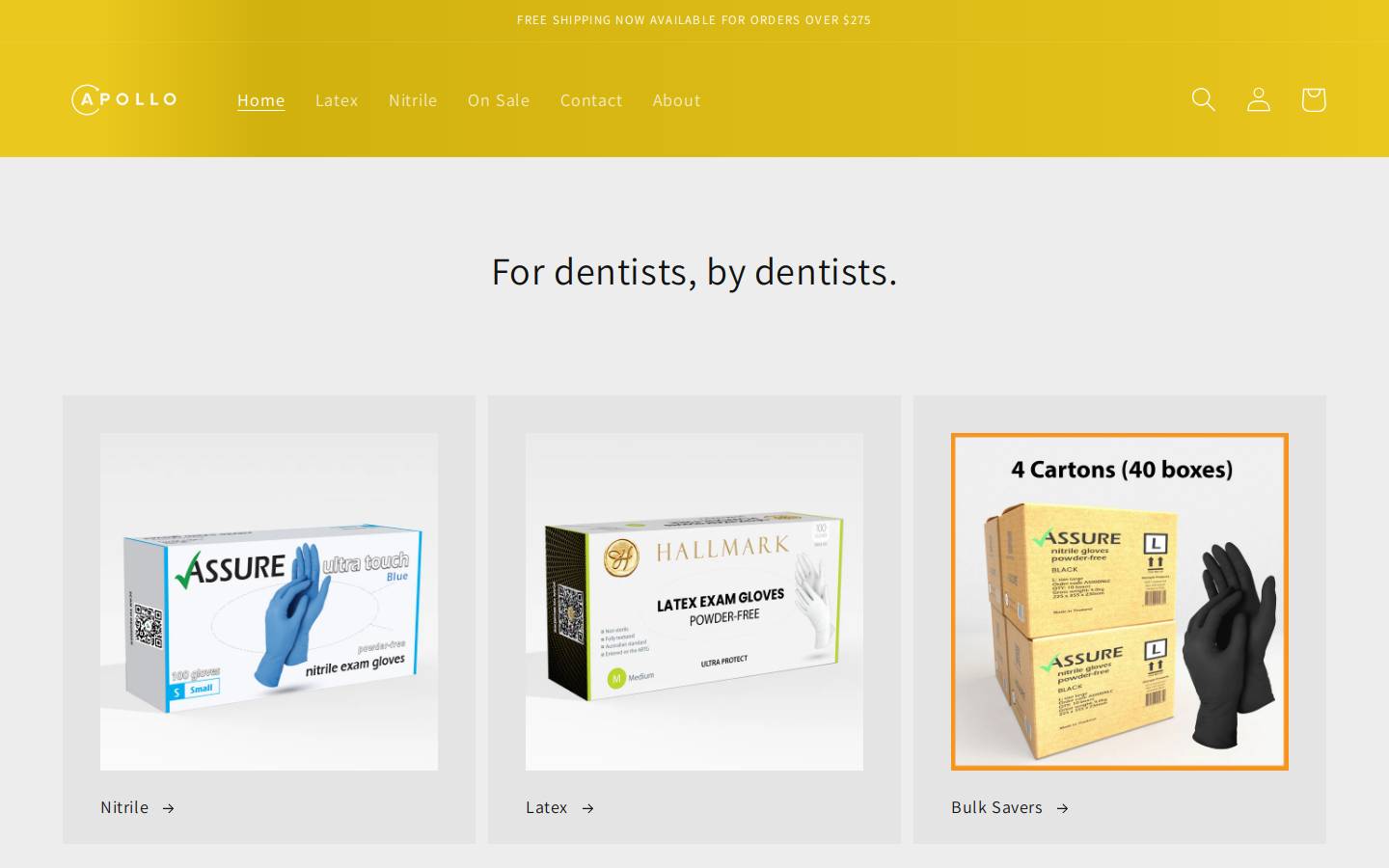Select the 4 Cartons (40 boxes) image
The height and width of the screenshot is (868, 1389).
(x=1120, y=602)
